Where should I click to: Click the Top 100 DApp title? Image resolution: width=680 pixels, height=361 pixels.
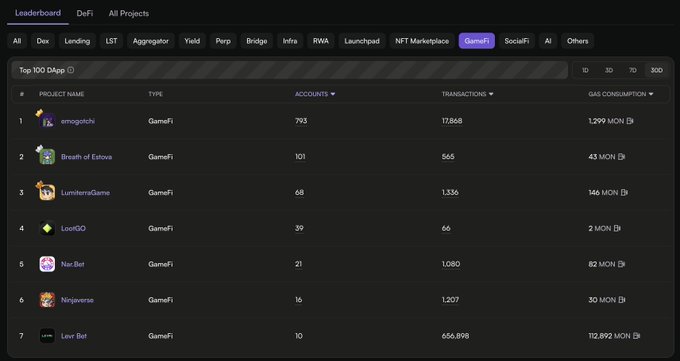(x=42, y=70)
